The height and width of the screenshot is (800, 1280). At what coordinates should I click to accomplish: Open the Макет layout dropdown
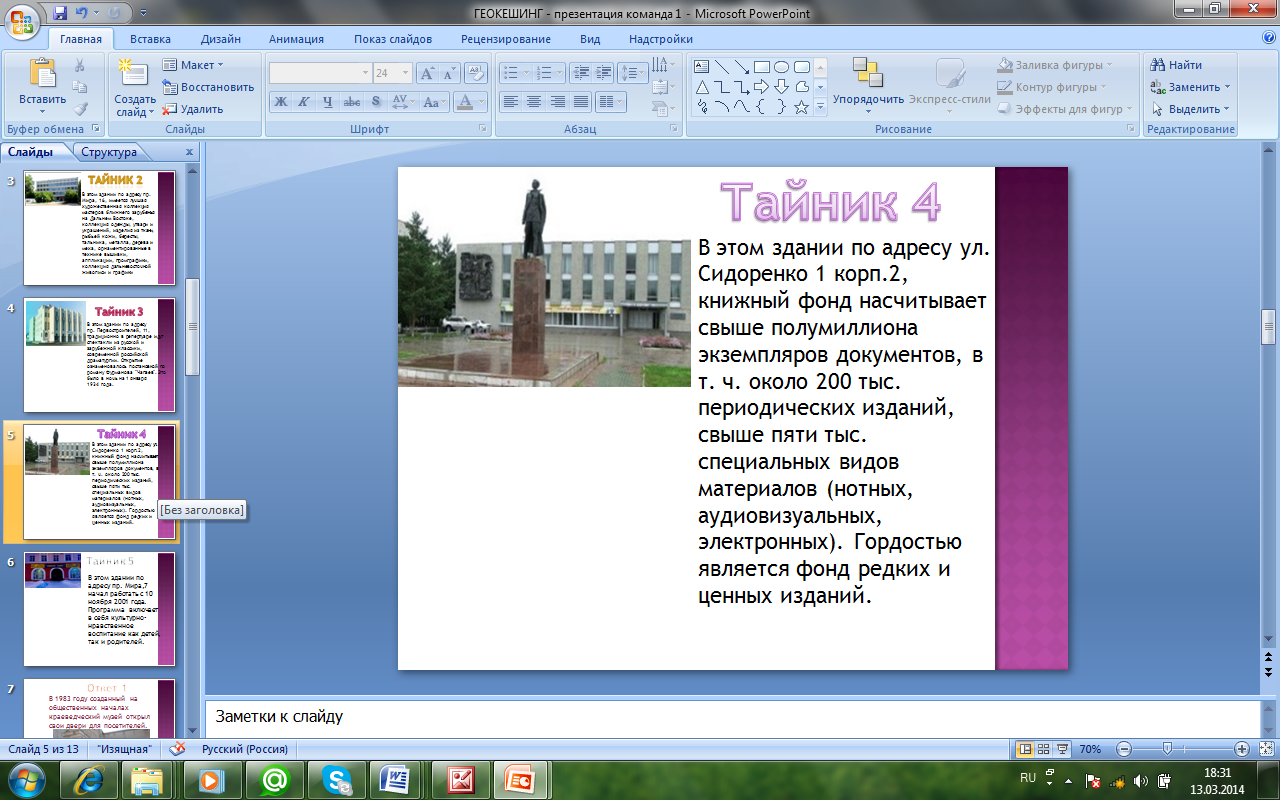click(x=193, y=65)
